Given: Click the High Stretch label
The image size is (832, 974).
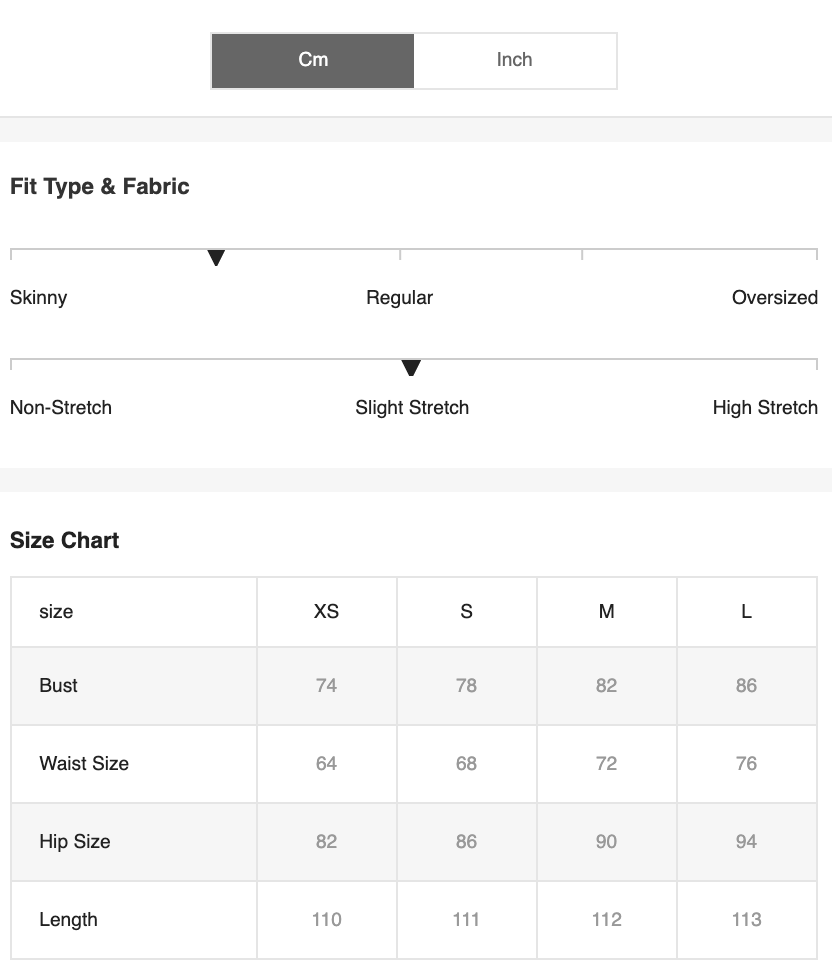Looking at the screenshot, I should click(765, 408).
